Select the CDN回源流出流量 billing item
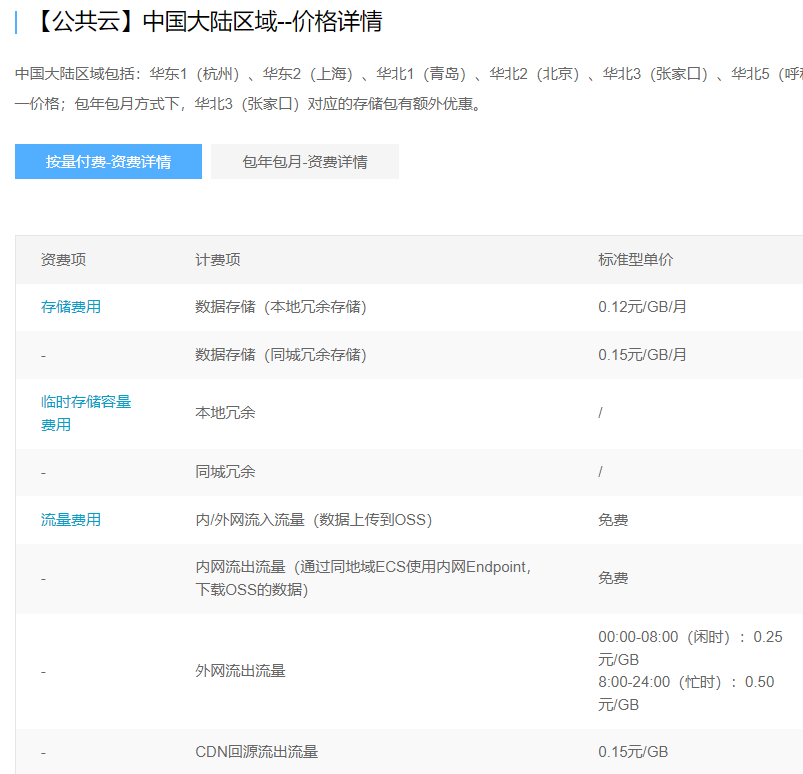This screenshot has height=774, width=803. coord(257,751)
